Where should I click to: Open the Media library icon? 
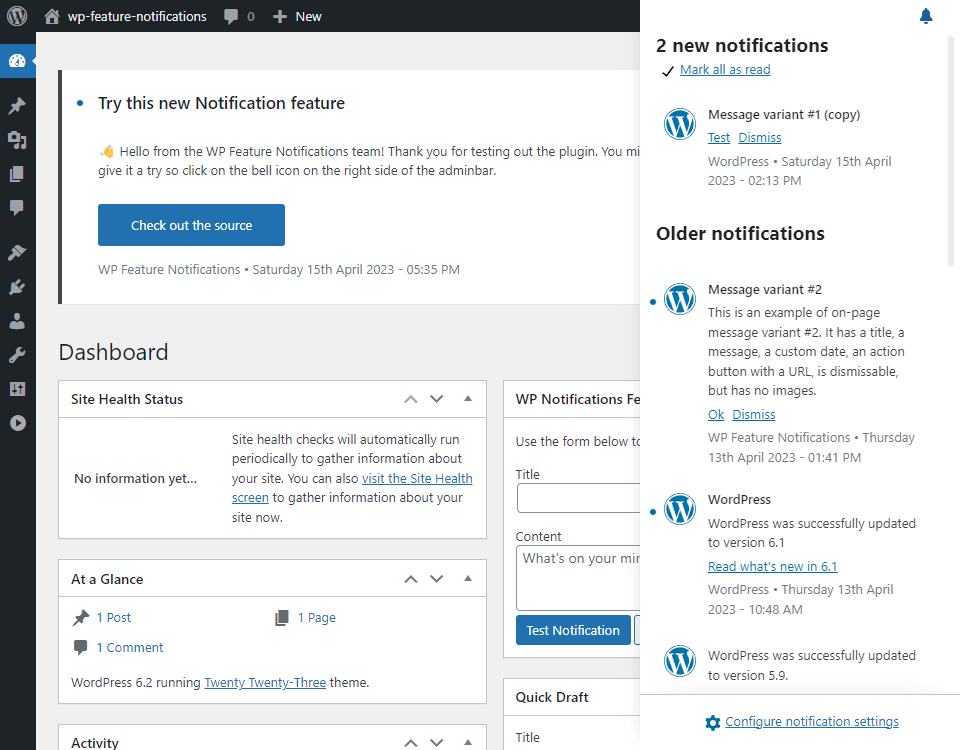tap(18, 139)
